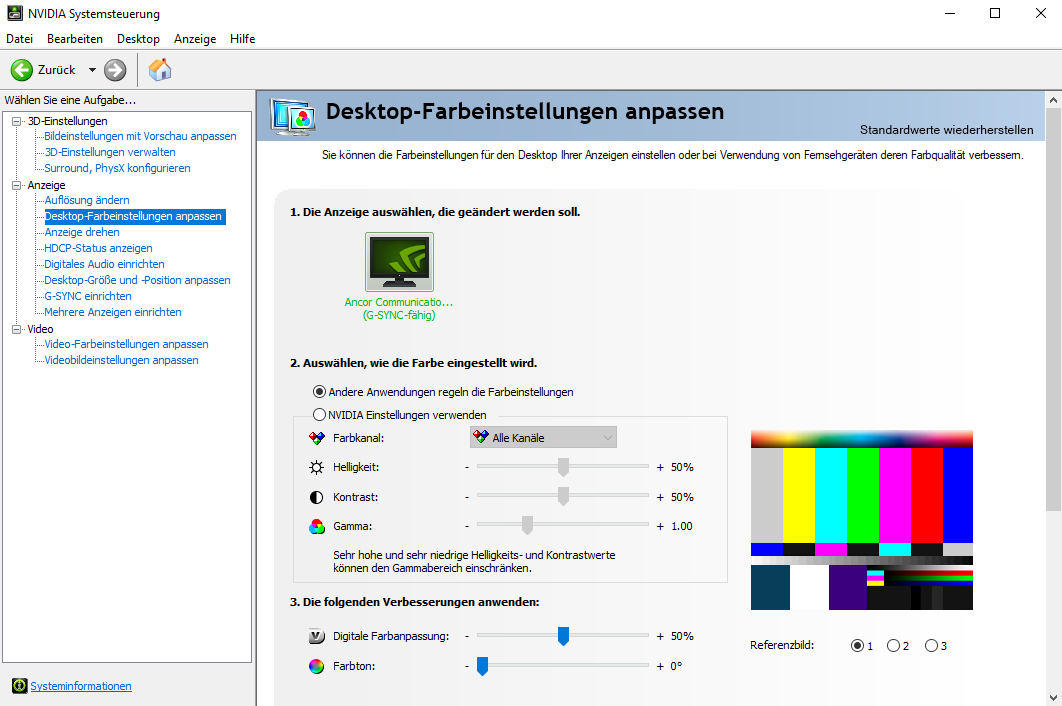Open the Datei menu
Screen dimensions: 1062x706
pos(20,39)
